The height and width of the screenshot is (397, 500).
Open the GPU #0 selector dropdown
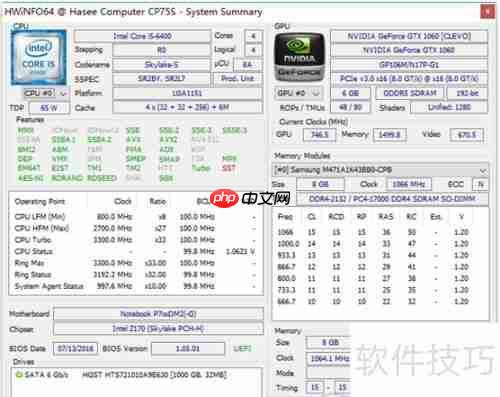299,93
